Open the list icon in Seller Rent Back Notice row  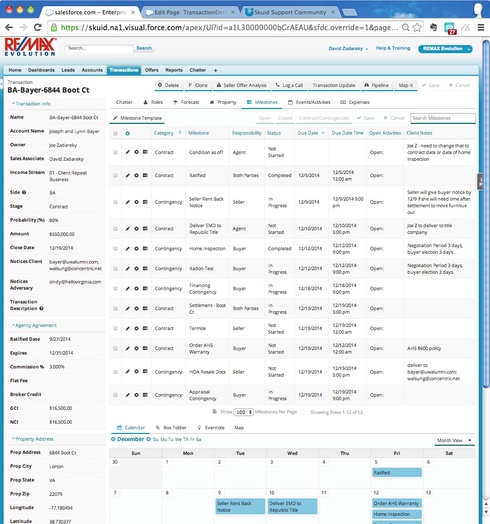tap(145, 202)
